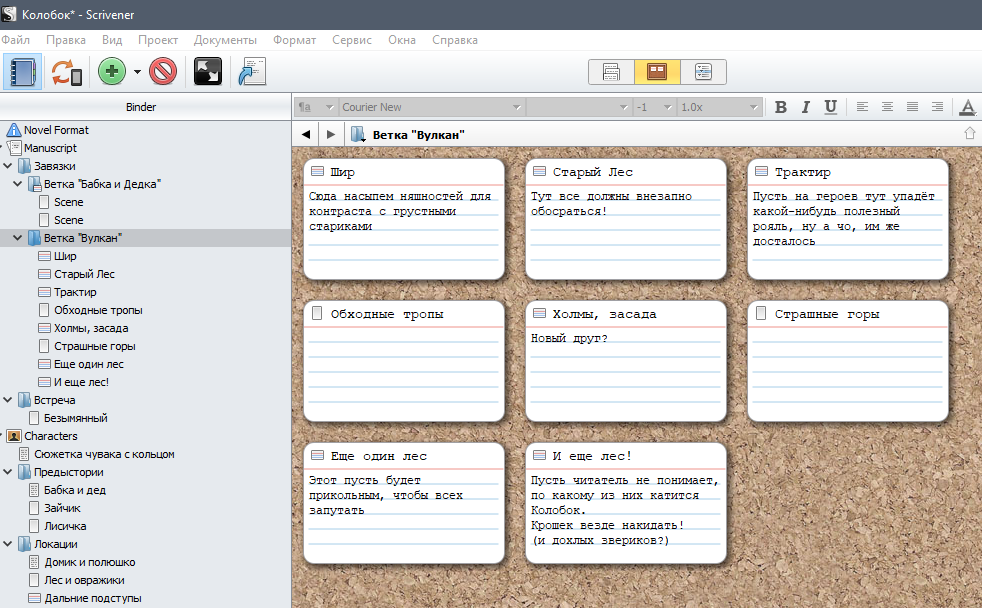Open the Проект menu
Screen dimensions: 982x608
[x=158, y=40]
